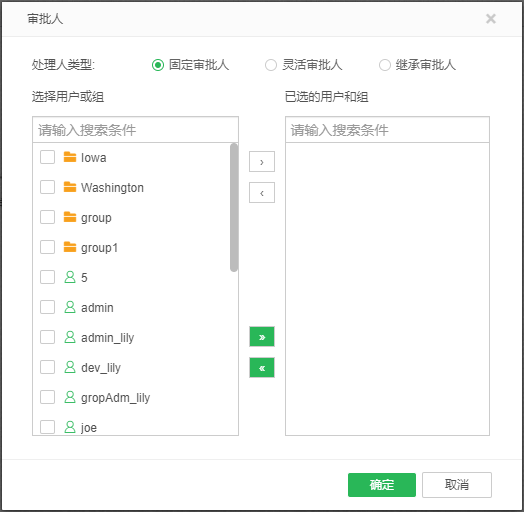This screenshot has width=524, height=512.
Task: Click 确定 to confirm
Action: click(x=382, y=485)
